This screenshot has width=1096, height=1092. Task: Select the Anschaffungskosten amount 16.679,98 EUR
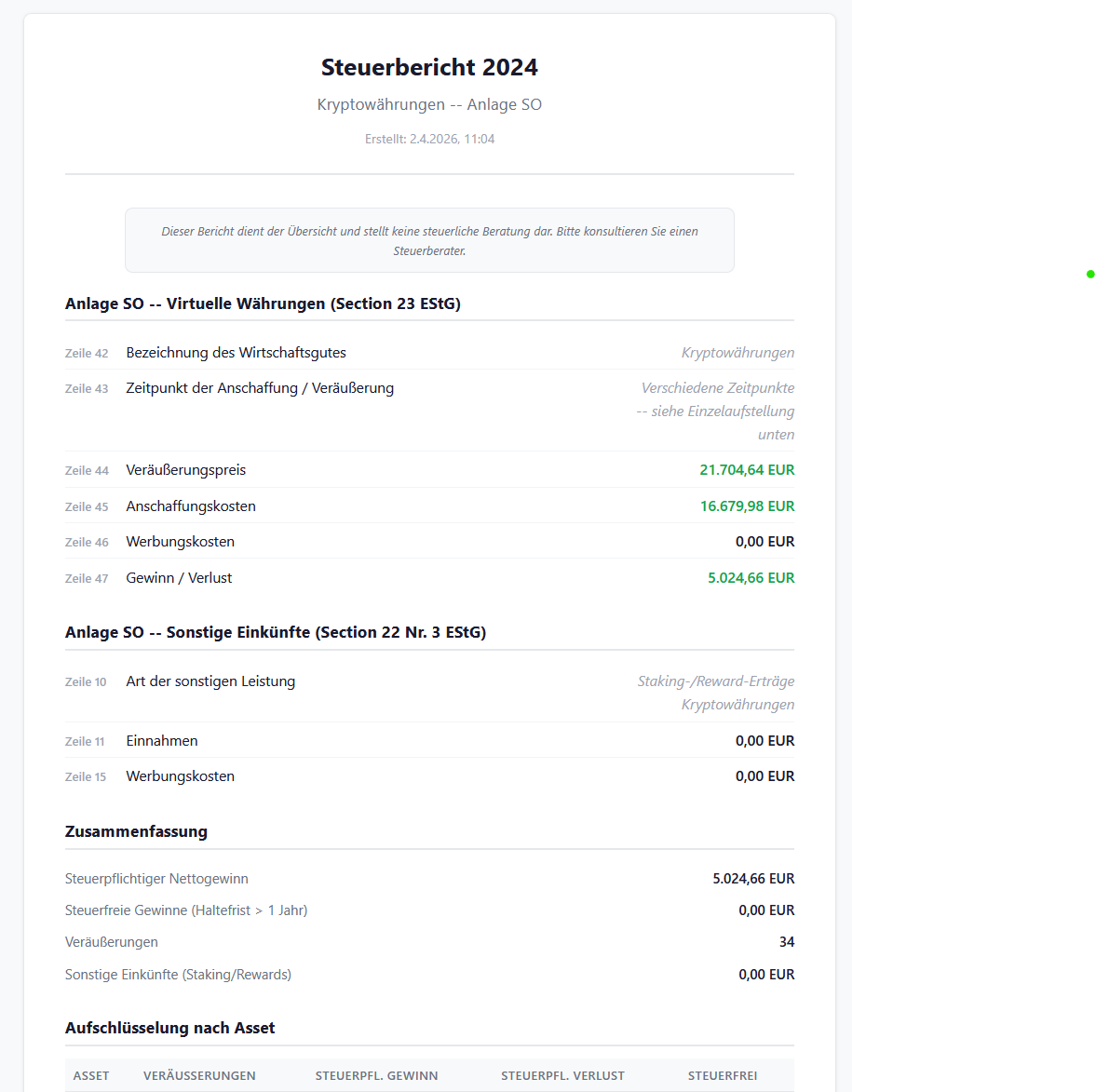747,506
